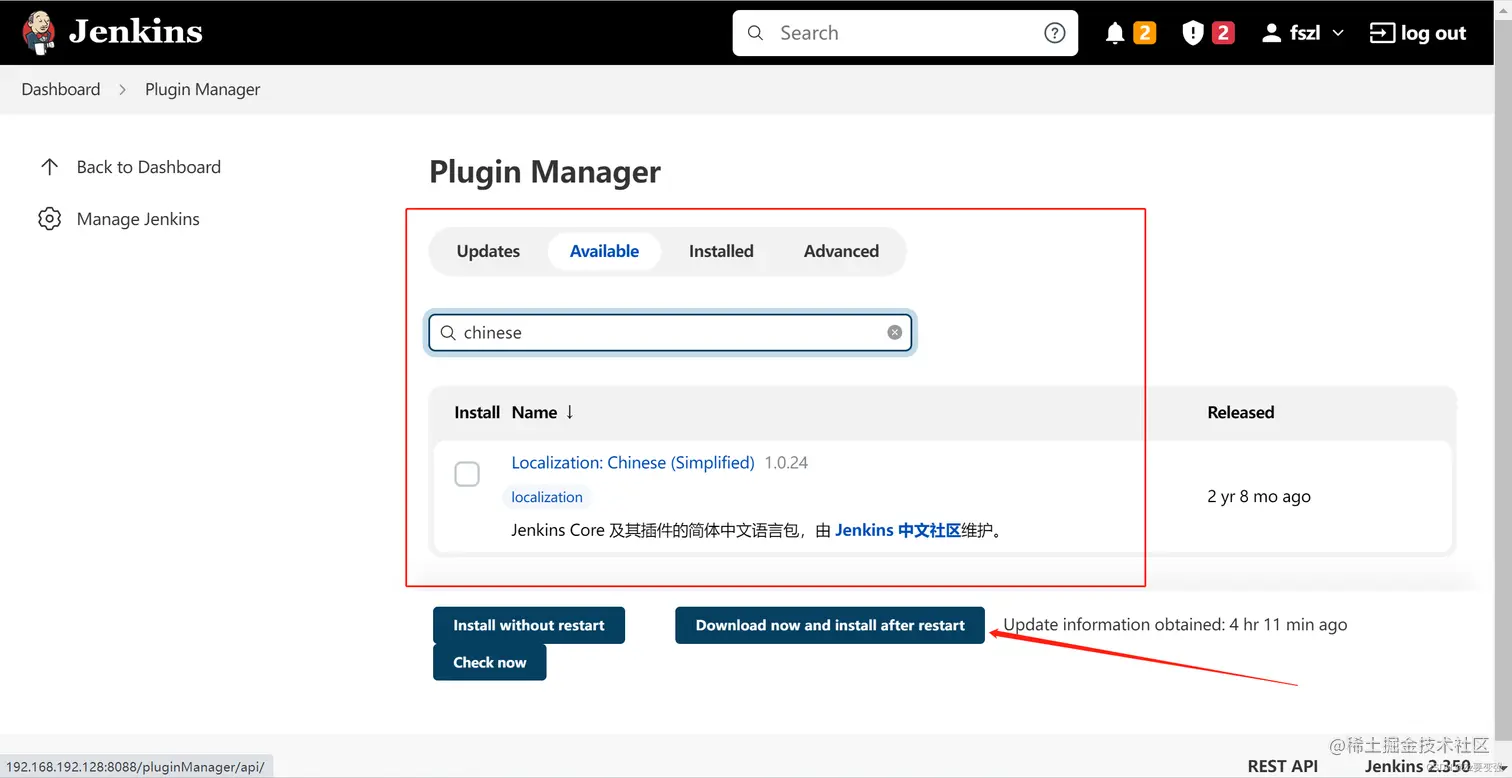Open notifications bell icon

1115,33
